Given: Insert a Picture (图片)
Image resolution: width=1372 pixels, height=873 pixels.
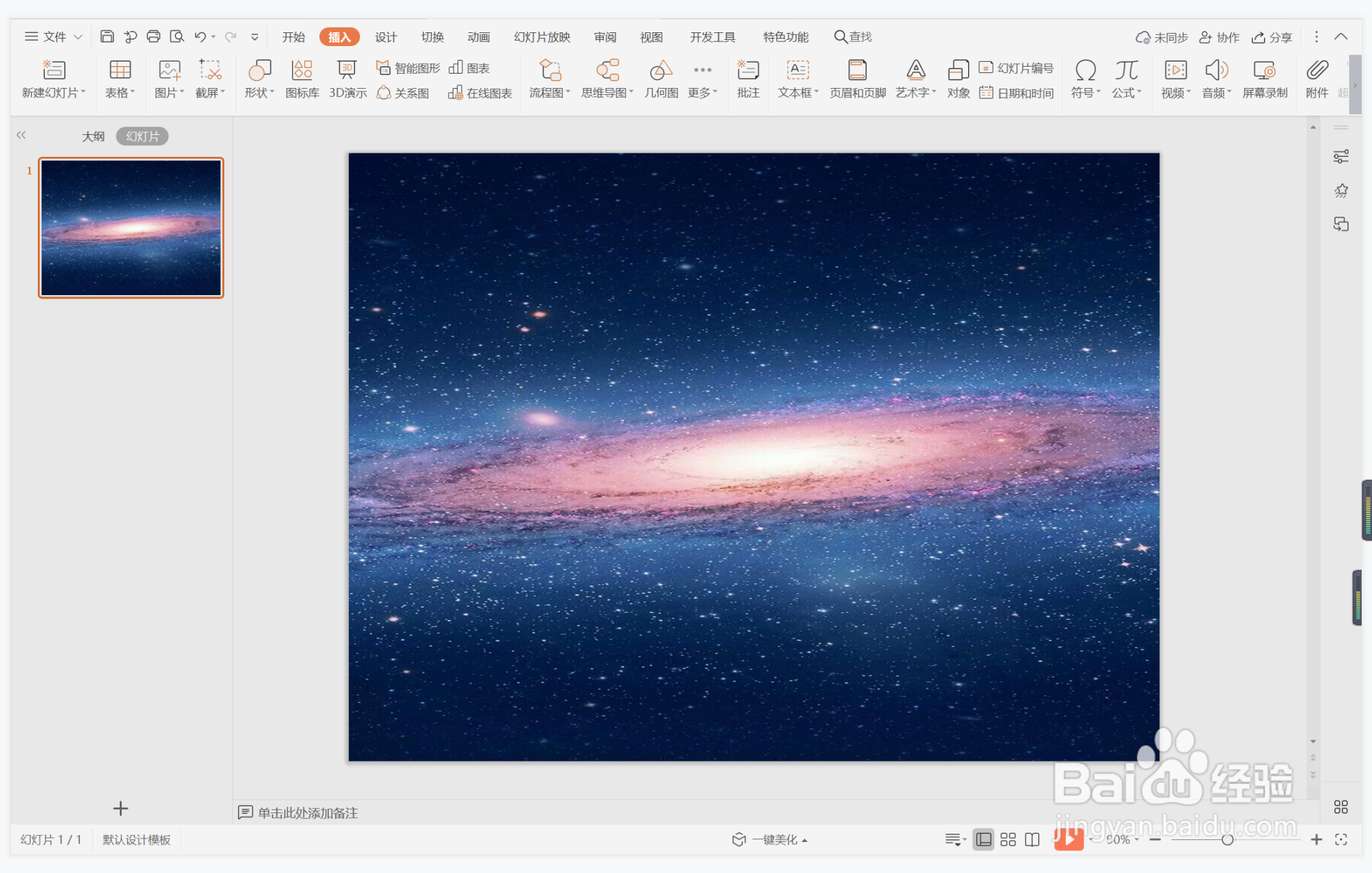Looking at the screenshot, I should point(169,80).
